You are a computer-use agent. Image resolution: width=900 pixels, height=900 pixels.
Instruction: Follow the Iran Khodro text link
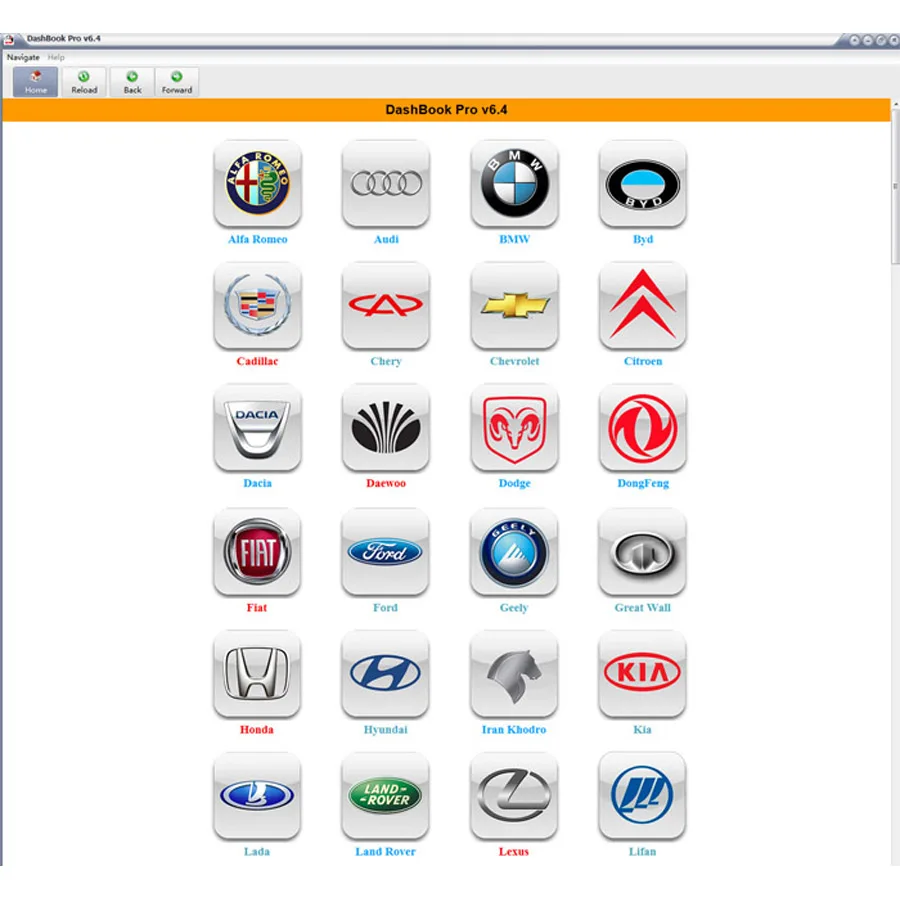(514, 730)
